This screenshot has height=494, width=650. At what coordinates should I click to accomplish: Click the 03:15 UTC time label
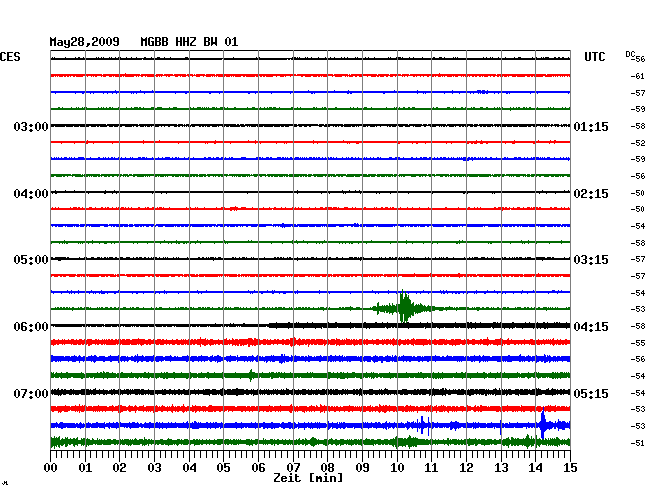(591, 260)
